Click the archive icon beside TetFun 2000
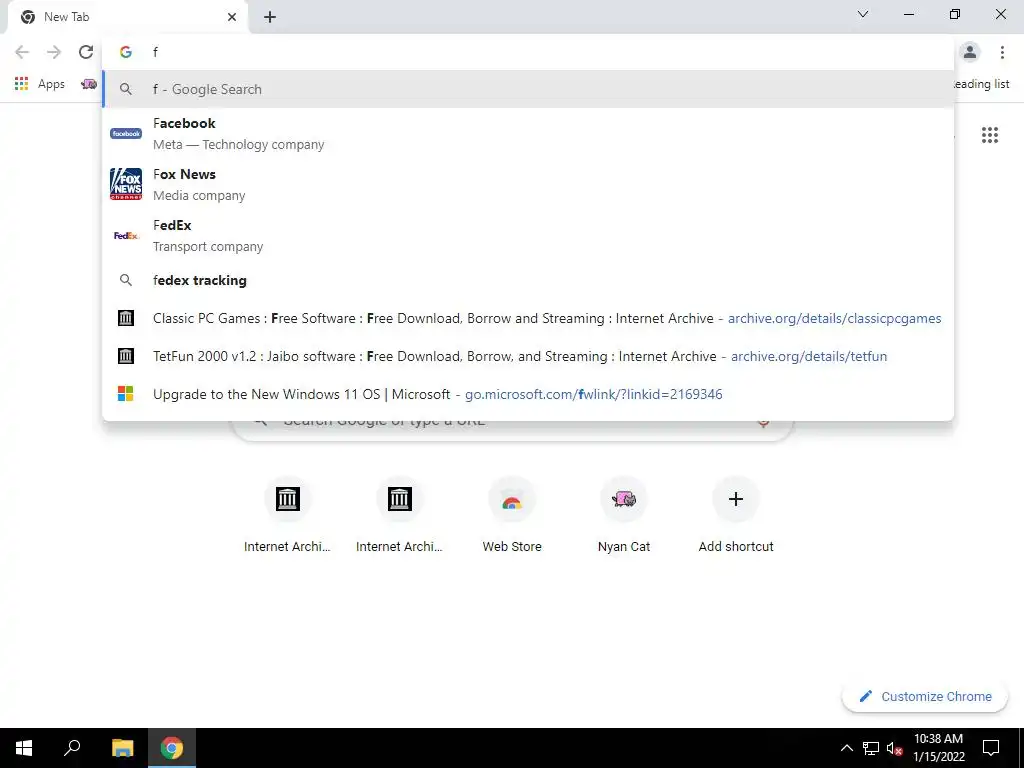 click(125, 356)
